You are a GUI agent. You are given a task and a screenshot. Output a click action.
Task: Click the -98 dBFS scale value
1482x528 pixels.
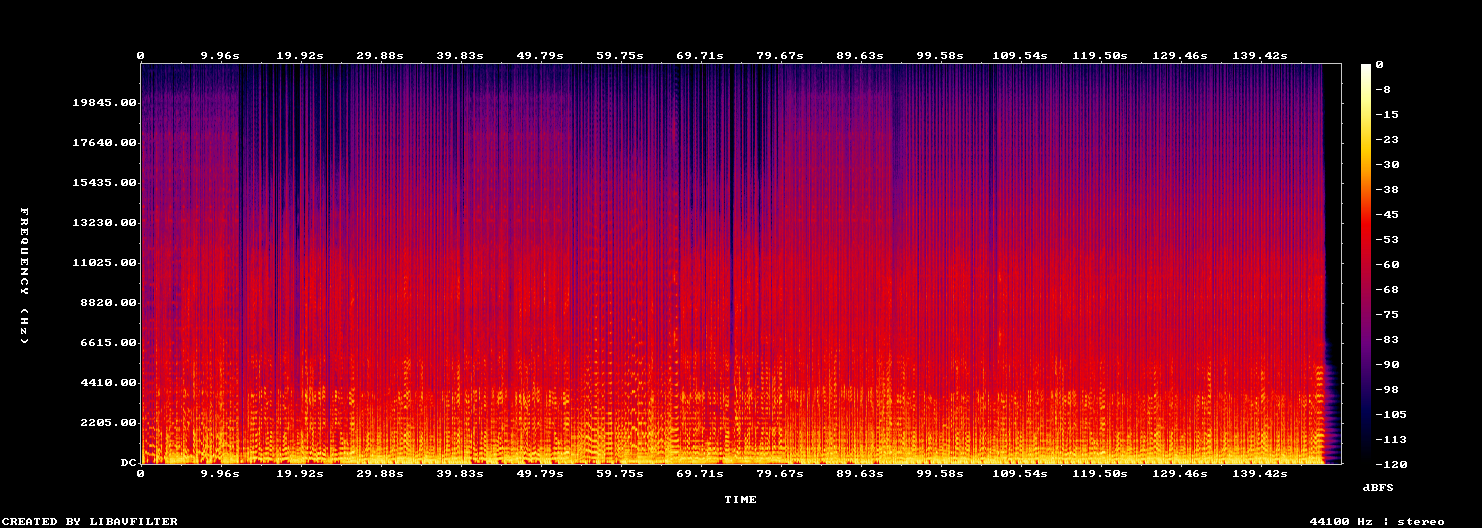[x=1388, y=390]
